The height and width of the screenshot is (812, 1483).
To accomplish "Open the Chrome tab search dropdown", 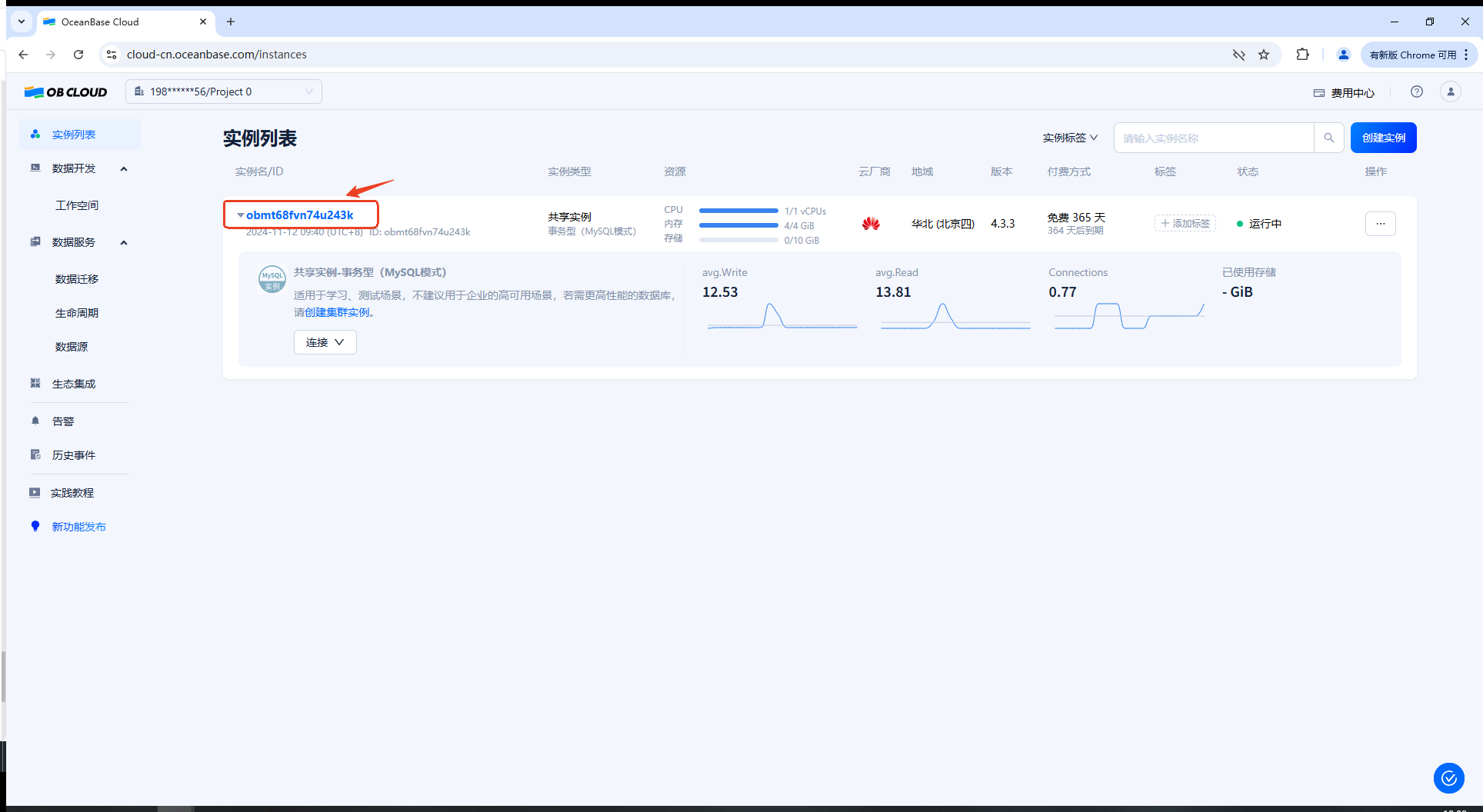I will point(22,22).
